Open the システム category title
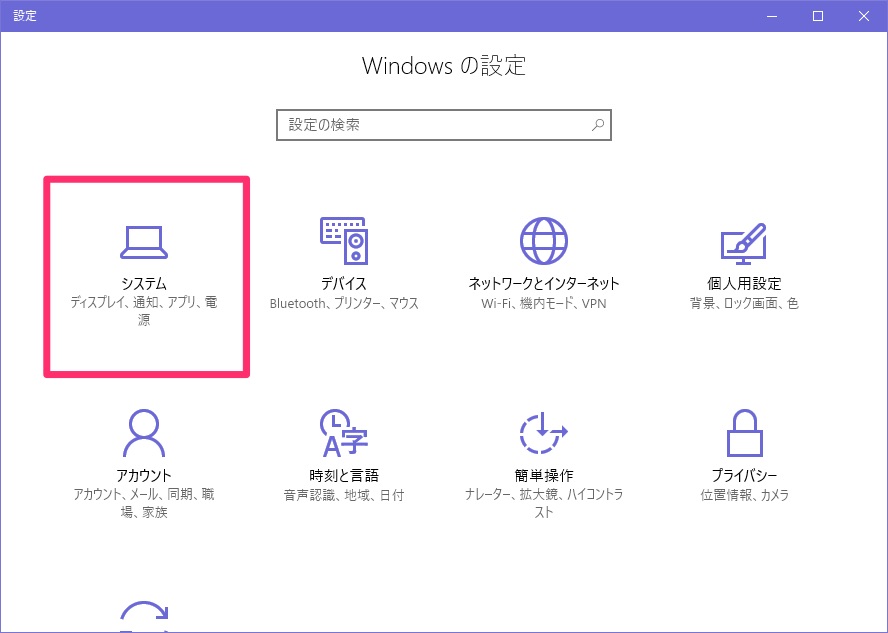Image resolution: width=888 pixels, height=633 pixels. click(x=144, y=283)
